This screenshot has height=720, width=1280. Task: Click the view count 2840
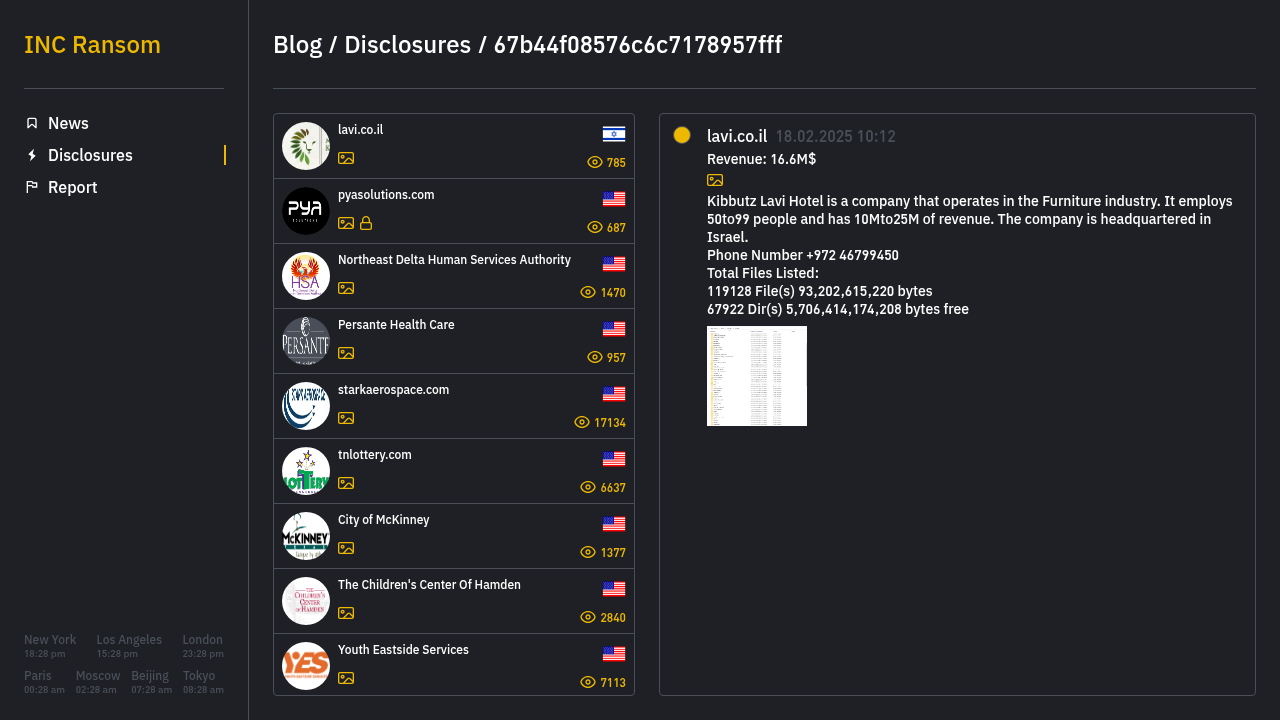click(613, 618)
